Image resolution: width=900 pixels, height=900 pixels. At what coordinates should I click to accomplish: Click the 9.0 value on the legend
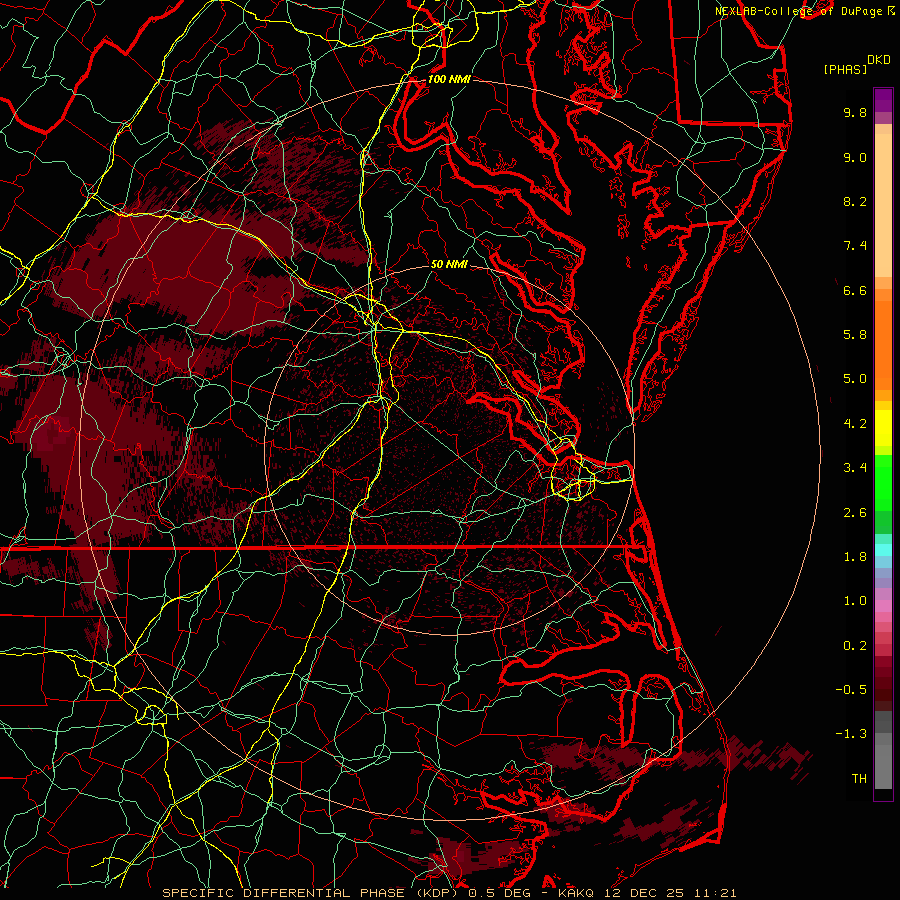click(855, 157)
